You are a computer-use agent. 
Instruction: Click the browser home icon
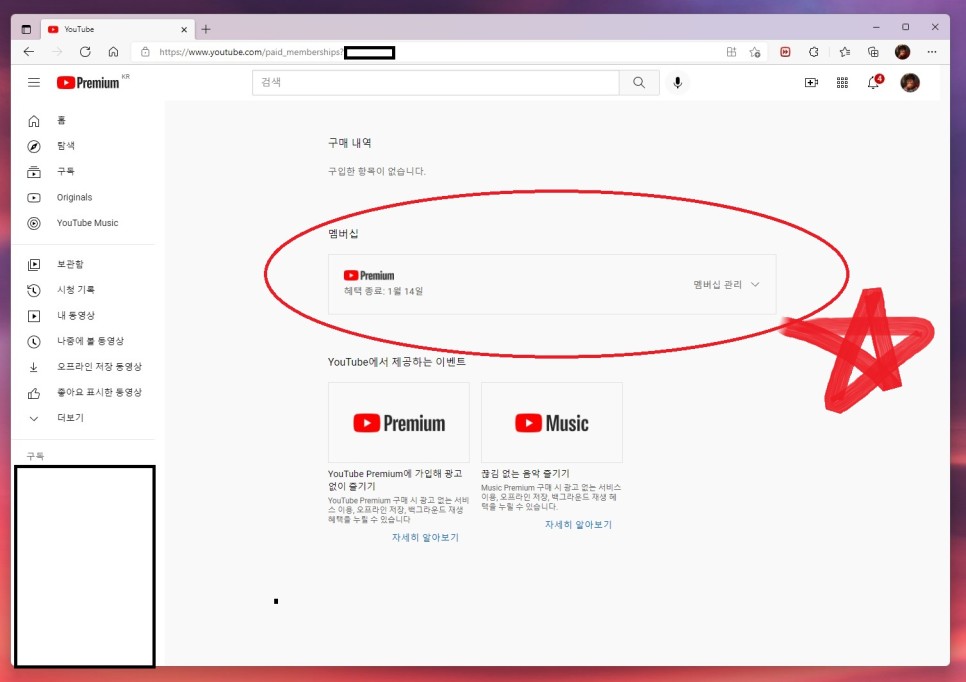pyautogui.click(x=113, y=52)
